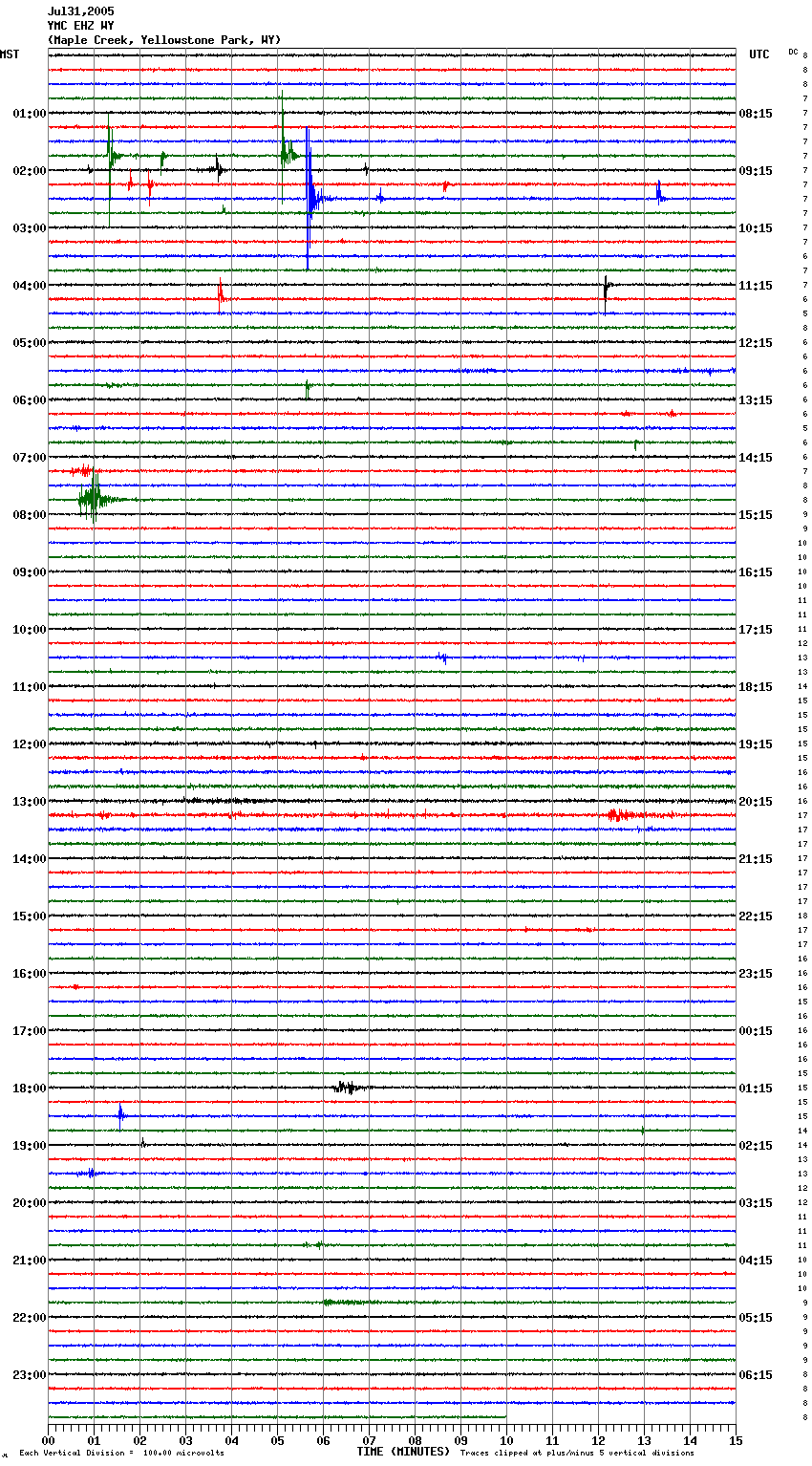The width and height of the screenshot is (812, 1466).
Task: Click the '10:00' MST time label
Action: click(30, 630)
